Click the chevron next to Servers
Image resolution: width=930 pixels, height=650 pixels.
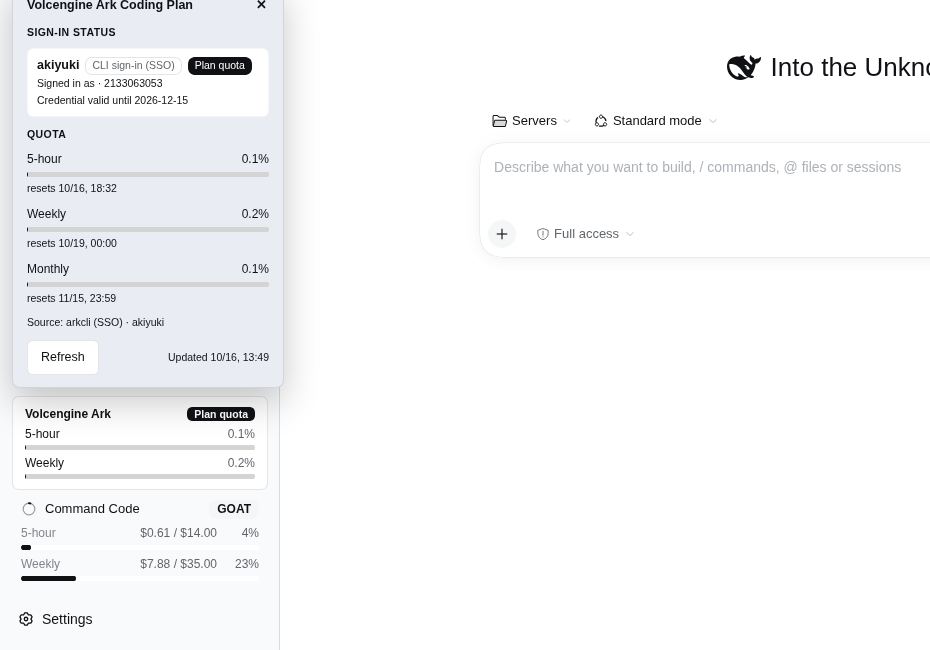pyautogui.click(x=567, y=121)
